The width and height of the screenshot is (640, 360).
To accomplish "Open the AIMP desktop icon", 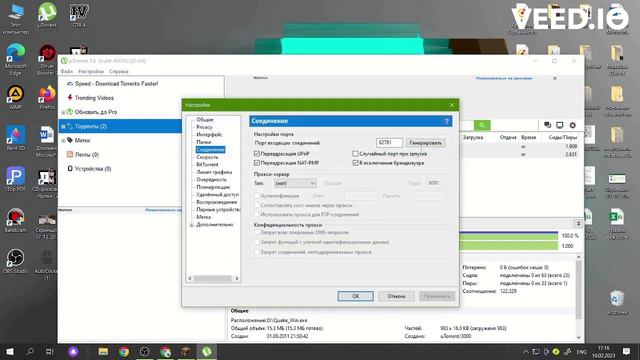I will pyautogui.click(x=16, y=97).
